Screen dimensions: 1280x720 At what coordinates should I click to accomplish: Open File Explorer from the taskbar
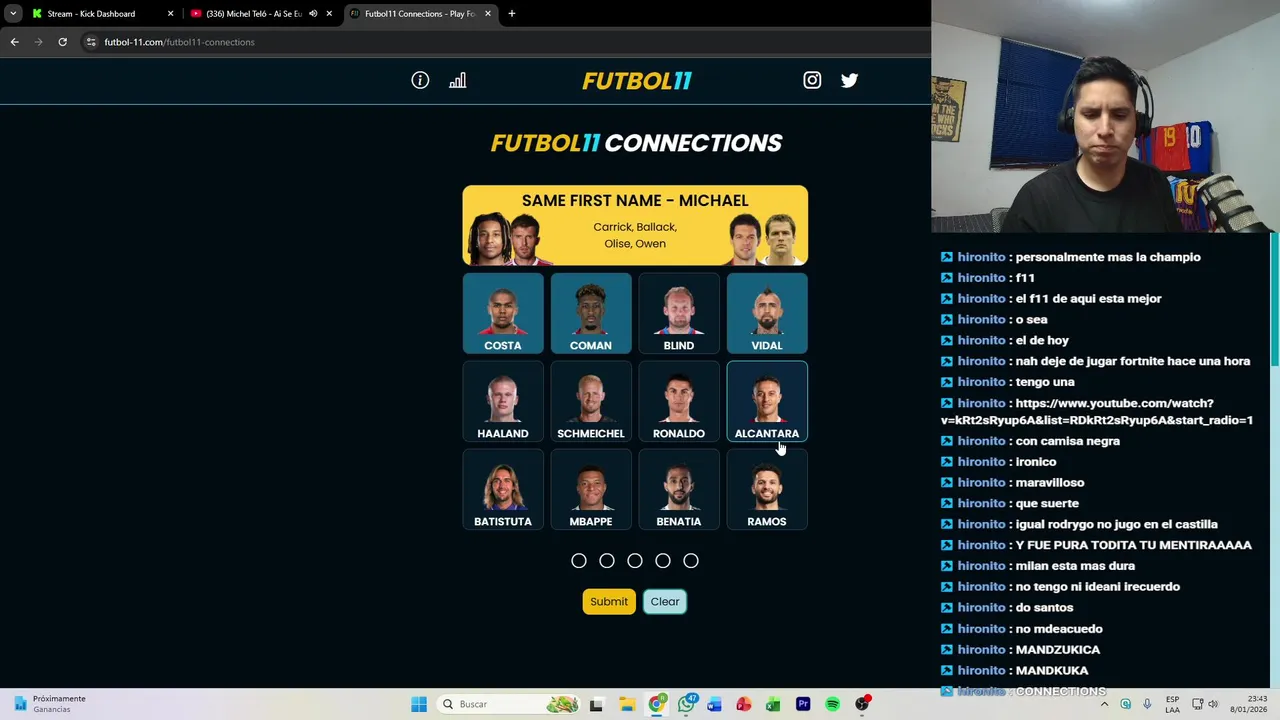pyautogui.click(x=626, y=704)
